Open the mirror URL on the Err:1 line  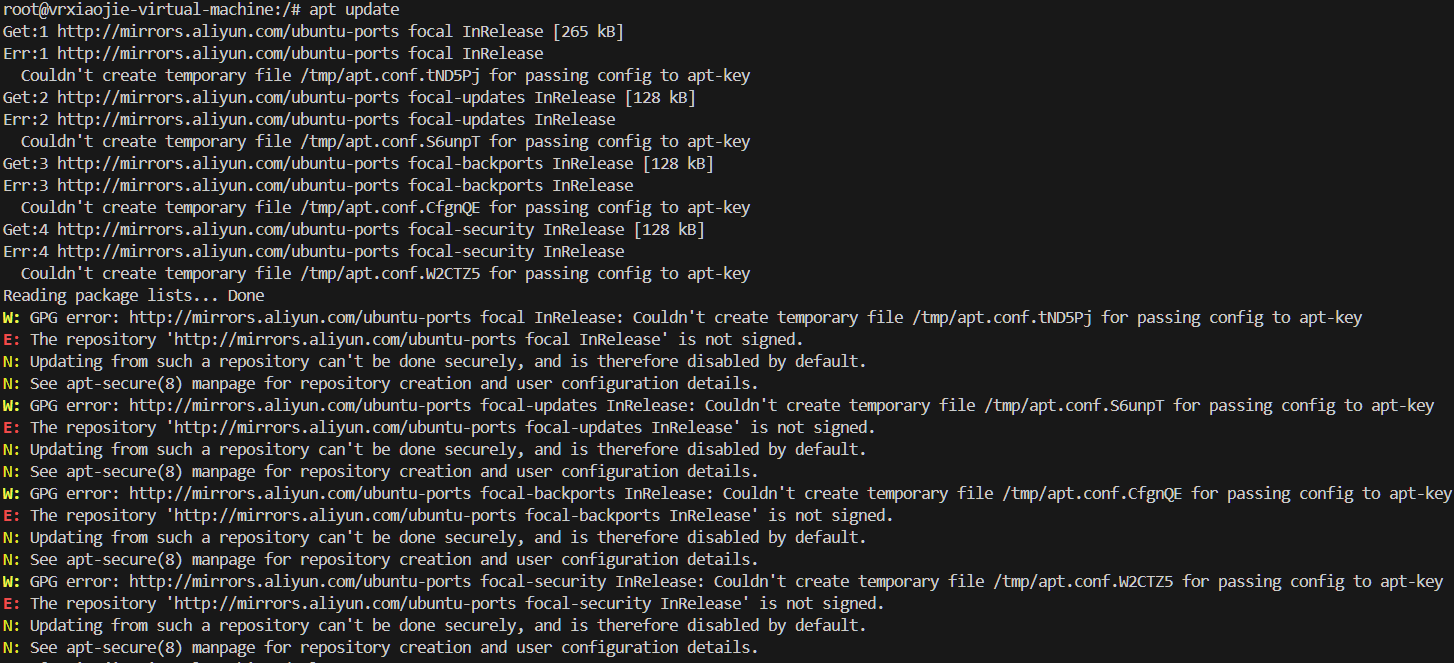[x=229, y=54]
